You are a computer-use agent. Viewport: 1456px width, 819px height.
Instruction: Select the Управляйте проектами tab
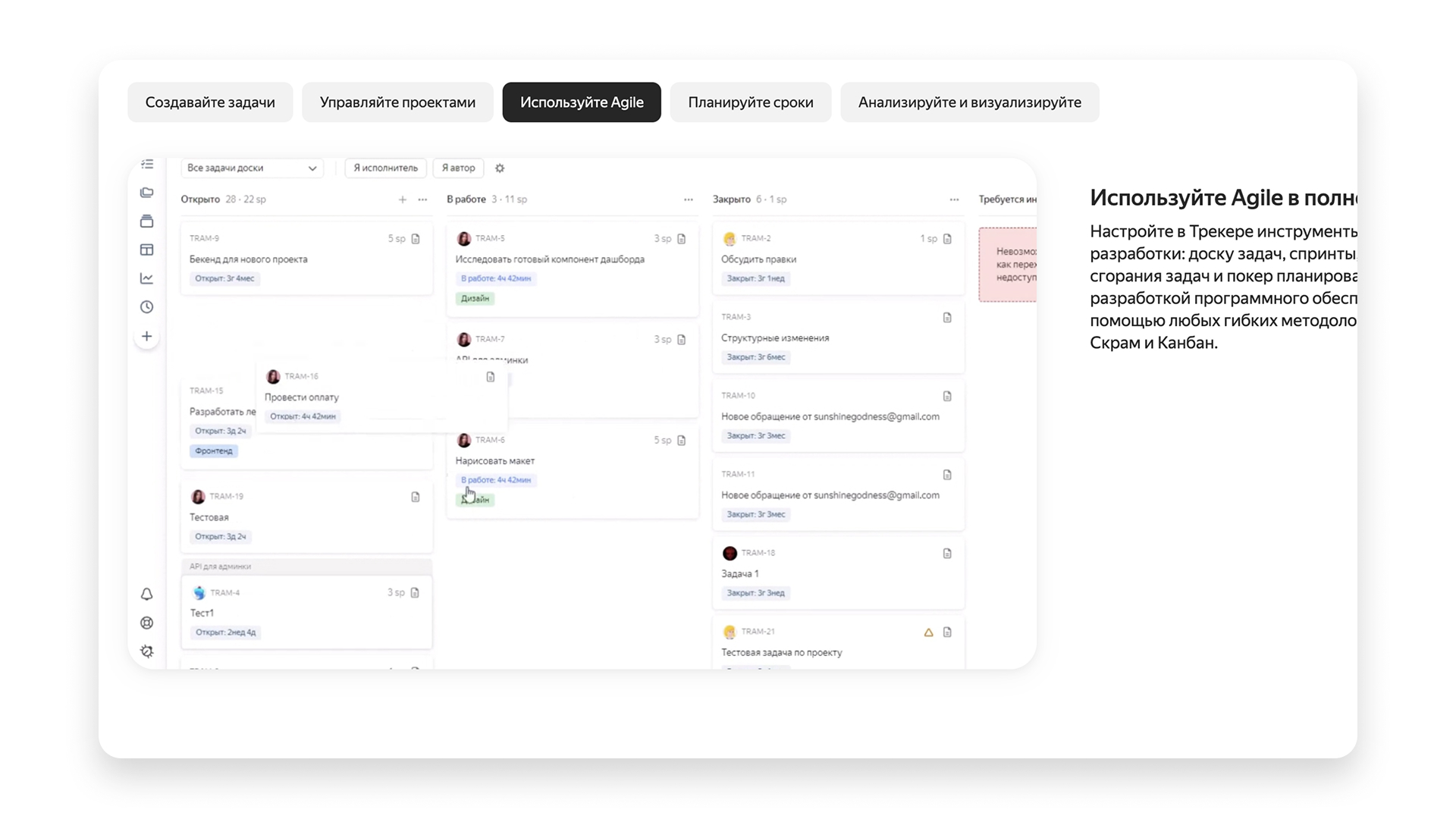(x=397, y=102)
